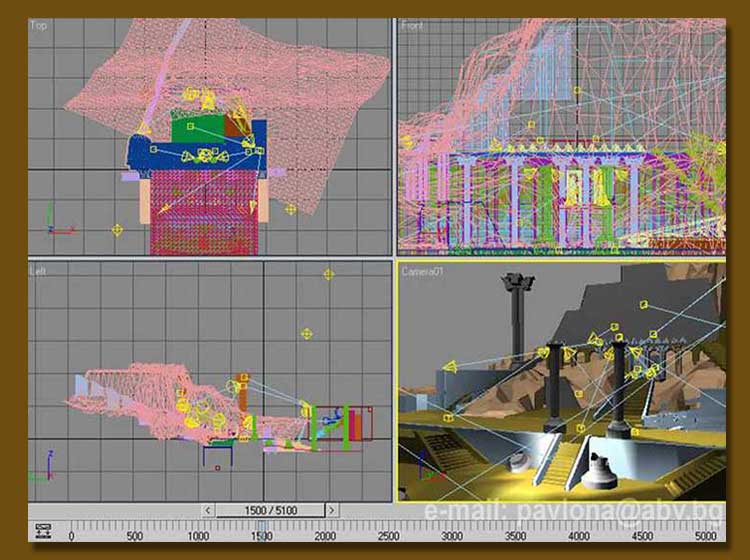Jump to frame 2000 on the track bar
Screen dimensions: 750x560
[325, 536]
